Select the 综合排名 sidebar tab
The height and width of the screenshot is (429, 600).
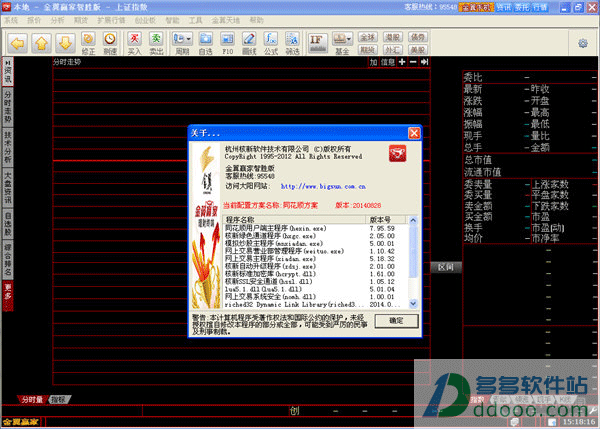(x=8, y=259)
